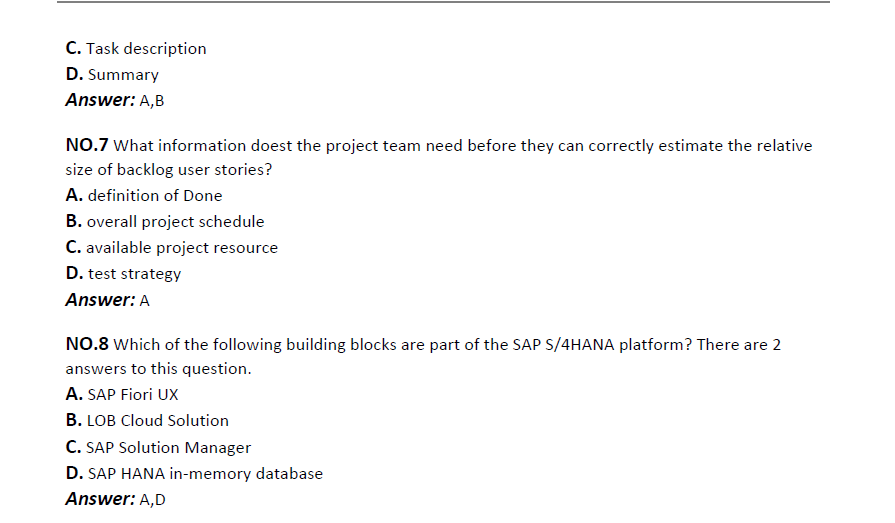The width and height of the screenshot is (895, 523).
Task: Click option C Task description
Action: pos(136,49)
